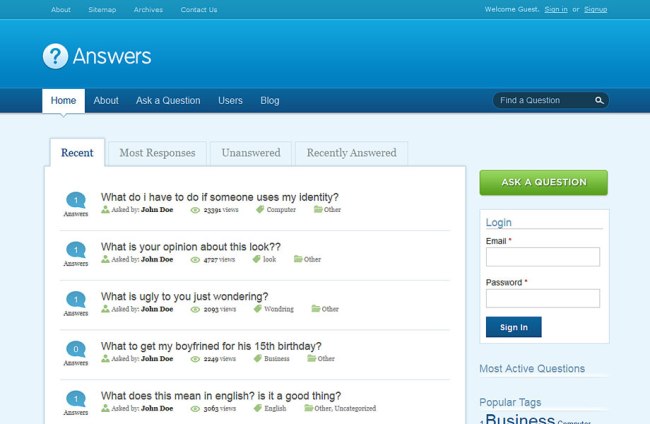The image size is (650, 424).
Task: Open the Users page from navigation
Action: coord(230,101)
